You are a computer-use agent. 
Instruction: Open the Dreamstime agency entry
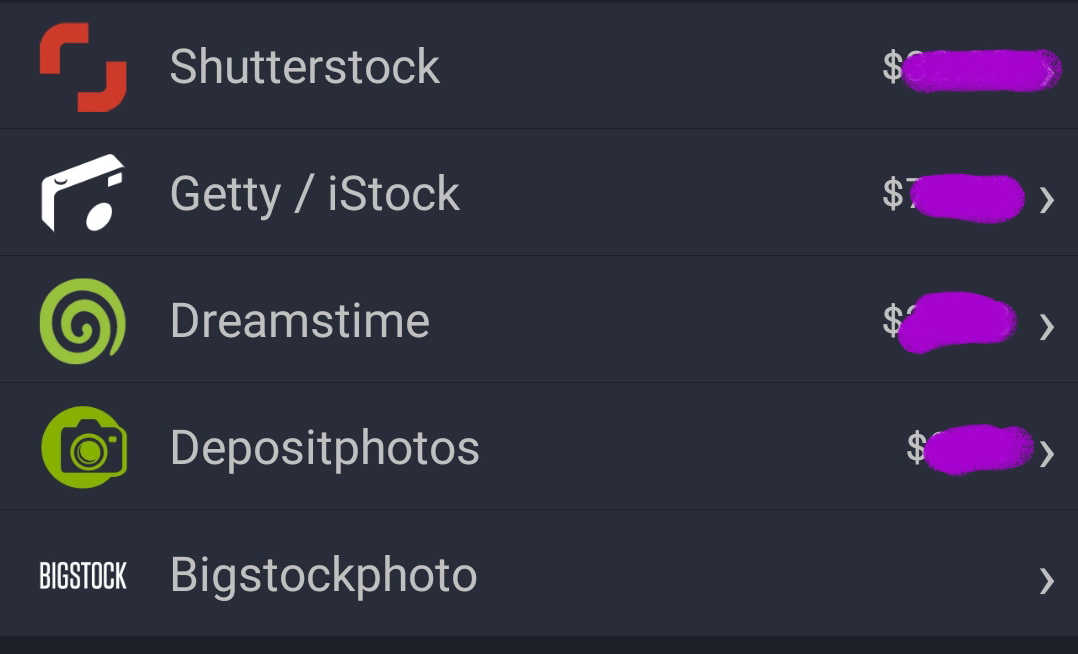300,320
